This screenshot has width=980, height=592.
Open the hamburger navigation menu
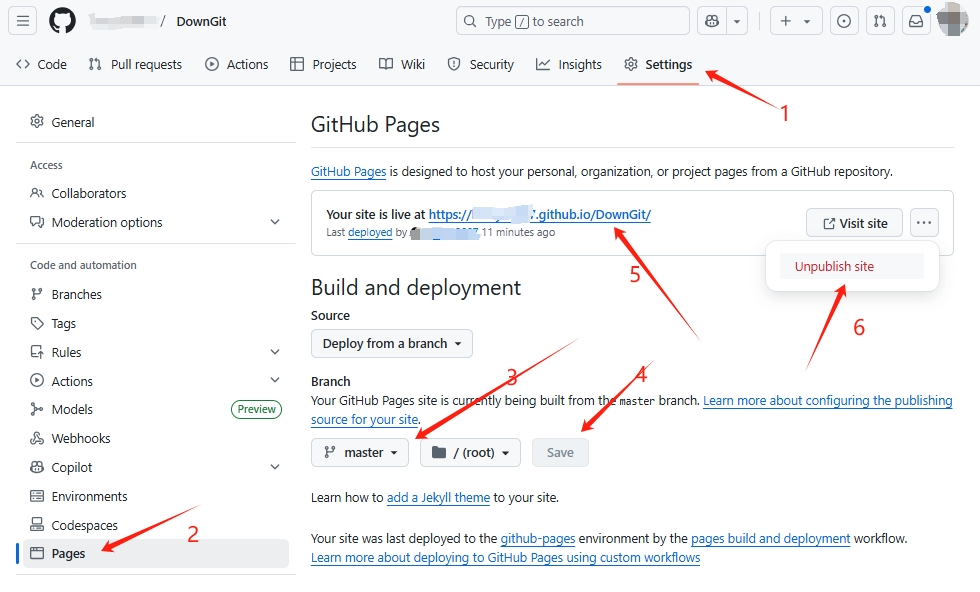22,21
